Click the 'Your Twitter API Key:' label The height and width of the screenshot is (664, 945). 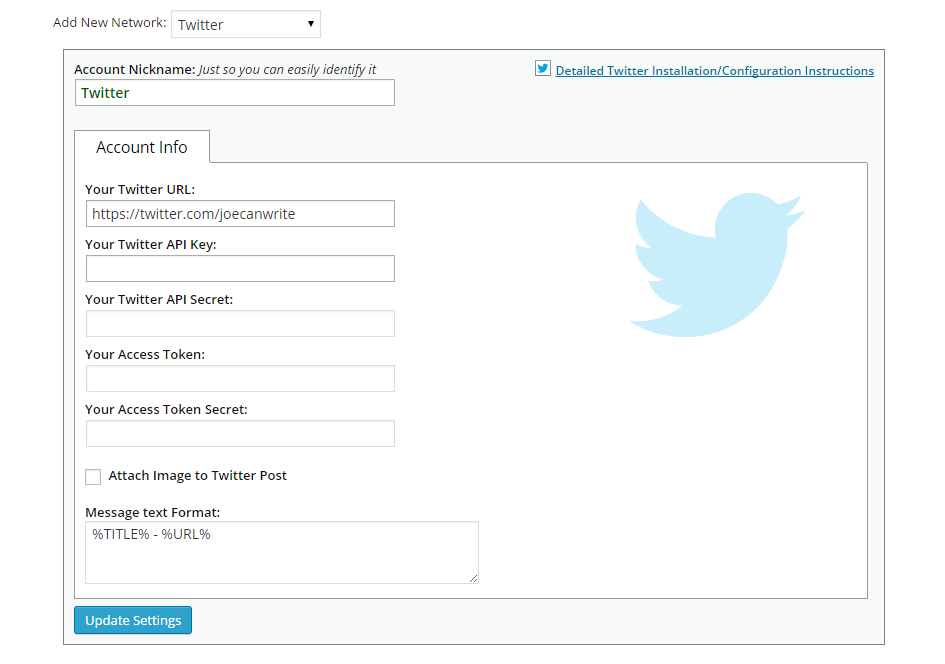point(151,244)
